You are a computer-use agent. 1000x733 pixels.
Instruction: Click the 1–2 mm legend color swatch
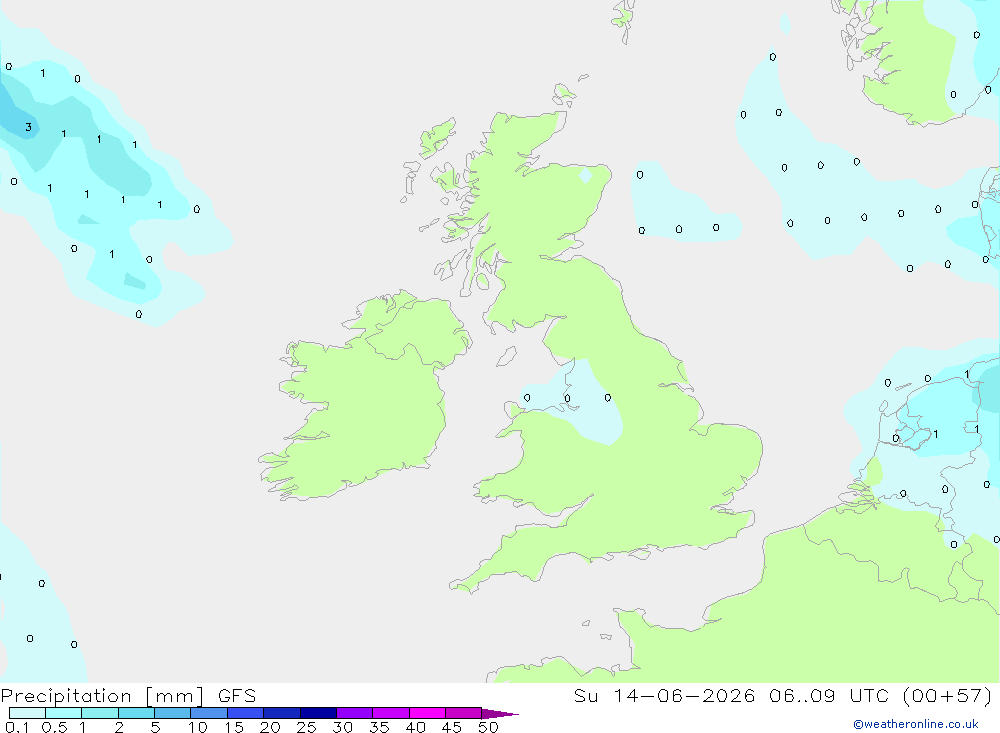click(x=100, y=713)
